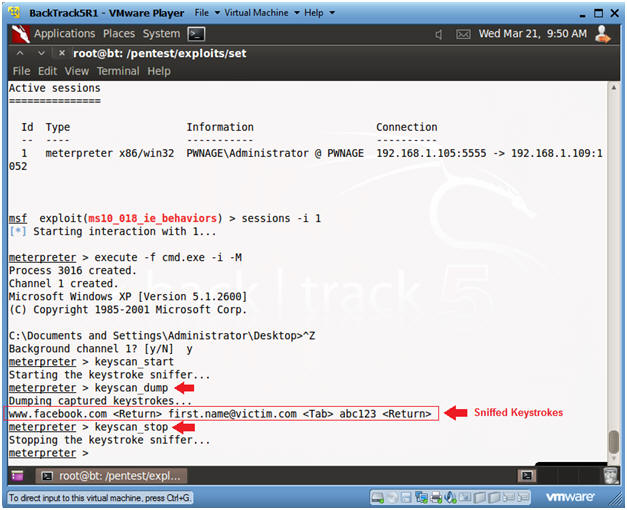Click the show desktop icon in the bottom panel
Image resolution: width=627 pixels, height=510 pixels.
pos(18,476)
